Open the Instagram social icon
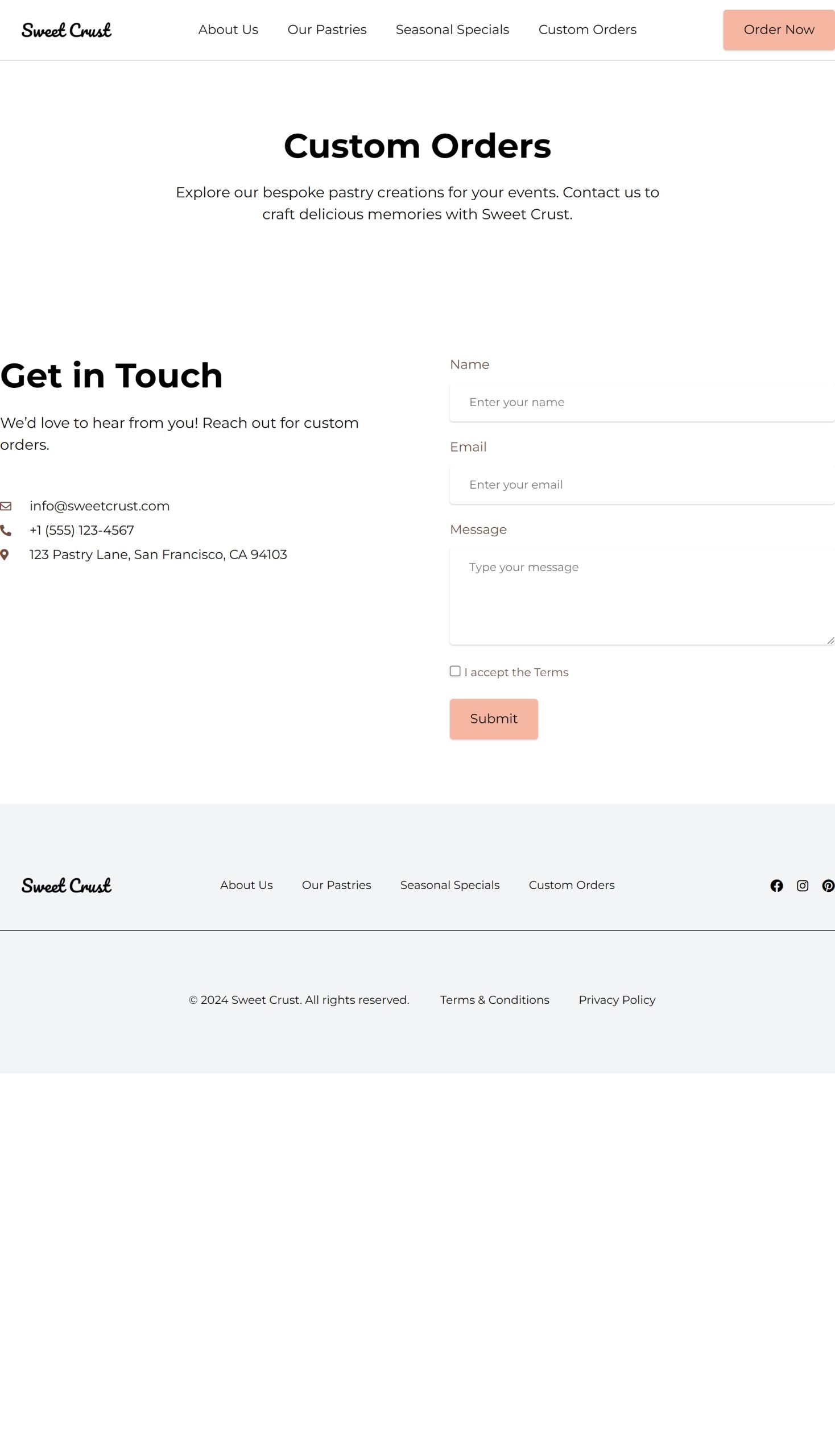The width and height of the screenshot is (835, 1456). pos(803,886)
